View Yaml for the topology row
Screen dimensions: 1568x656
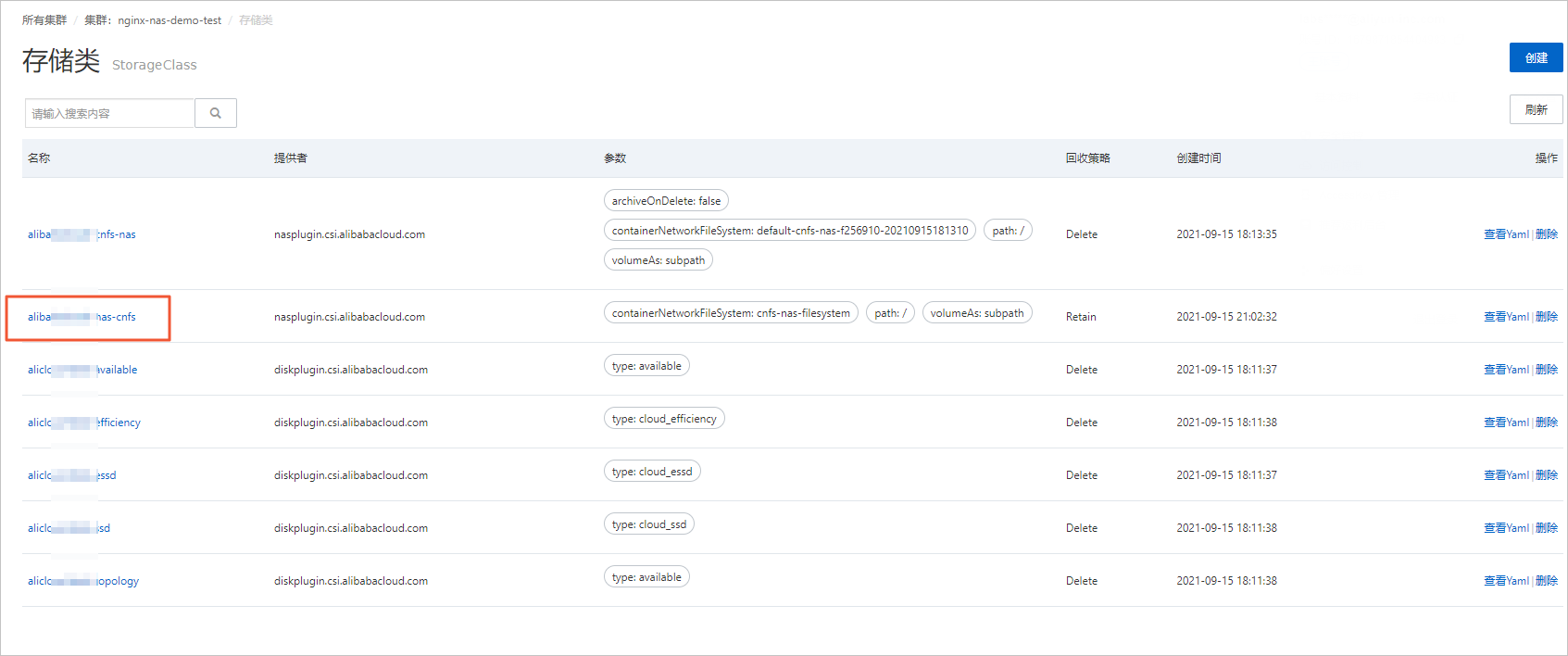pos(1506,581)
